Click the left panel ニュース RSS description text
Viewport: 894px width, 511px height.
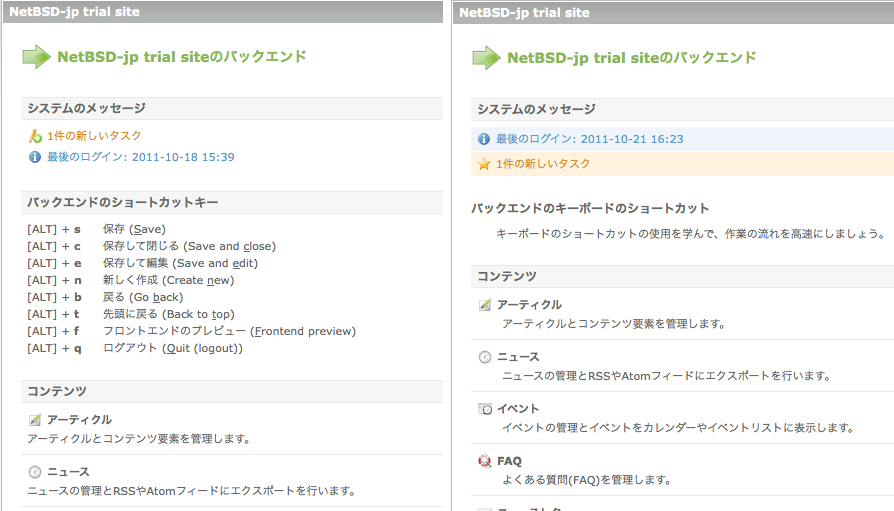pos(192,491)
